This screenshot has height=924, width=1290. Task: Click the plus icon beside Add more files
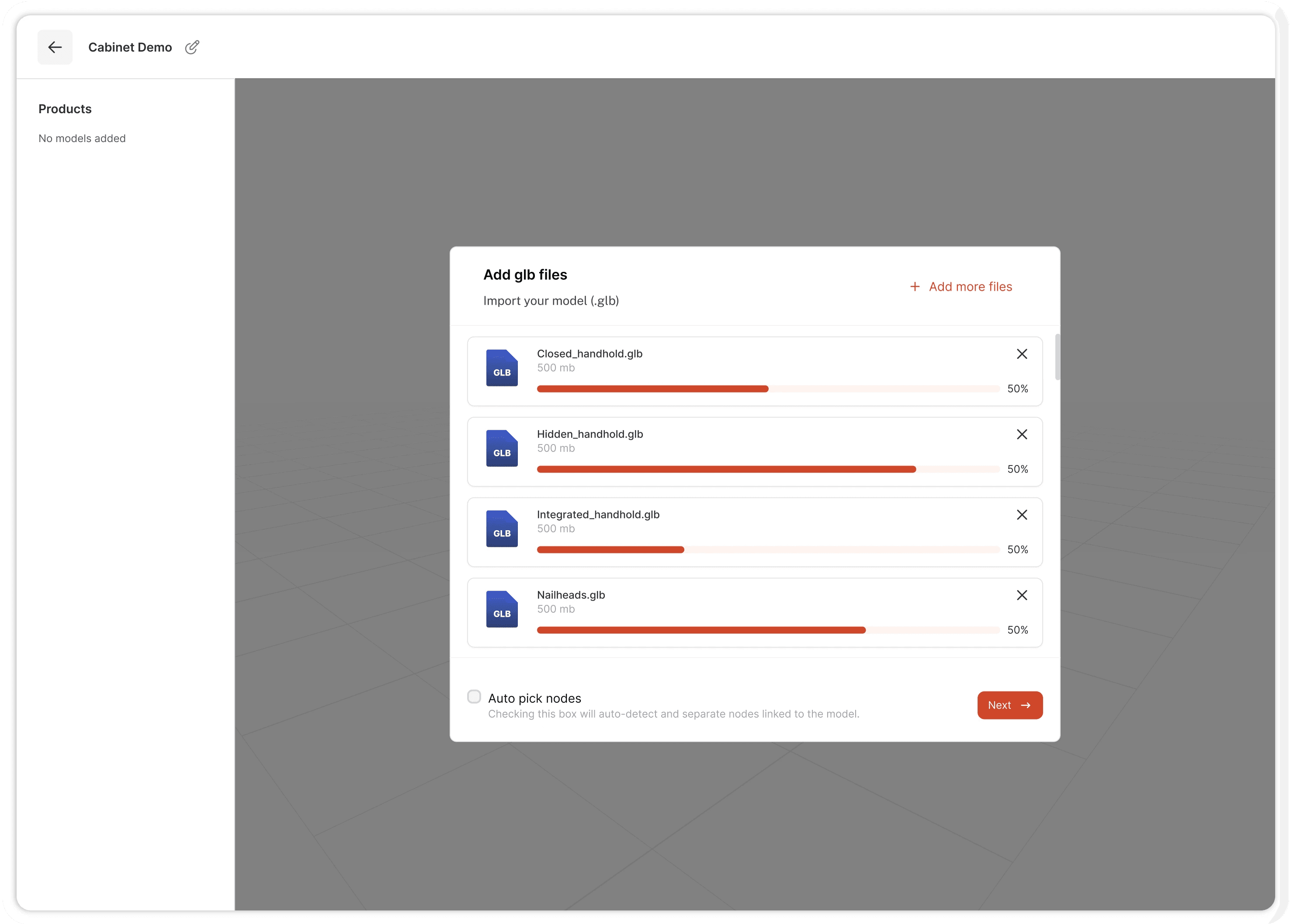pyautogui.click(x=915, y=287)
